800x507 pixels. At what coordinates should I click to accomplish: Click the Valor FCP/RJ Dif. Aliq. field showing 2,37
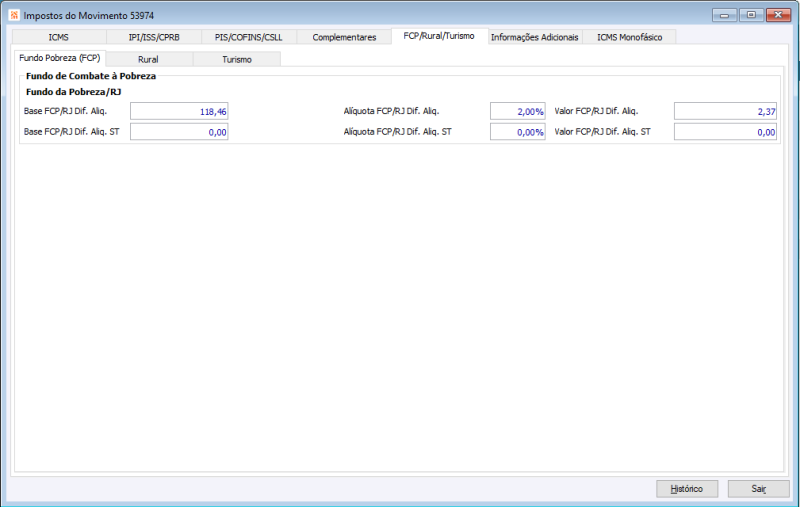tap(725, 111)
